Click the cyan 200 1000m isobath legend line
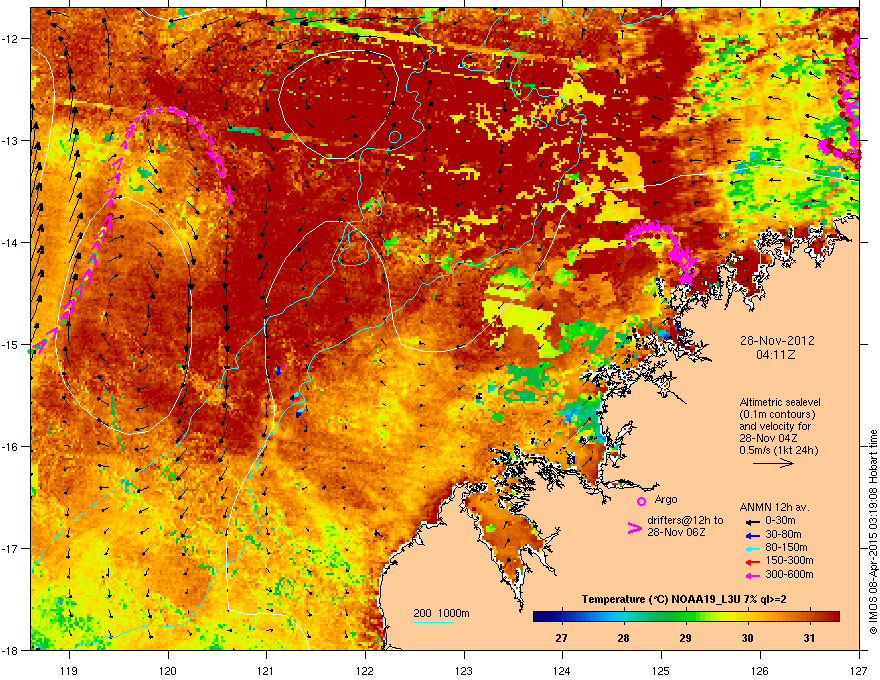This screenshot has width=880, height=680. [x=433, y=622]
